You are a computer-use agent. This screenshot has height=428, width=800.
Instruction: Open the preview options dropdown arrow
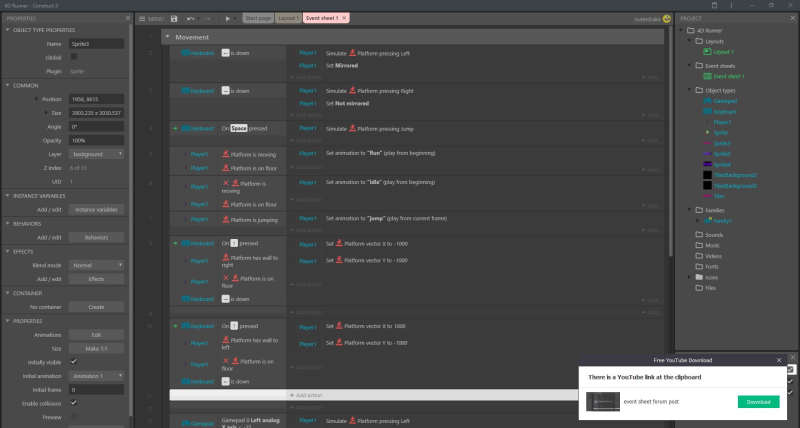coord(235,19)
